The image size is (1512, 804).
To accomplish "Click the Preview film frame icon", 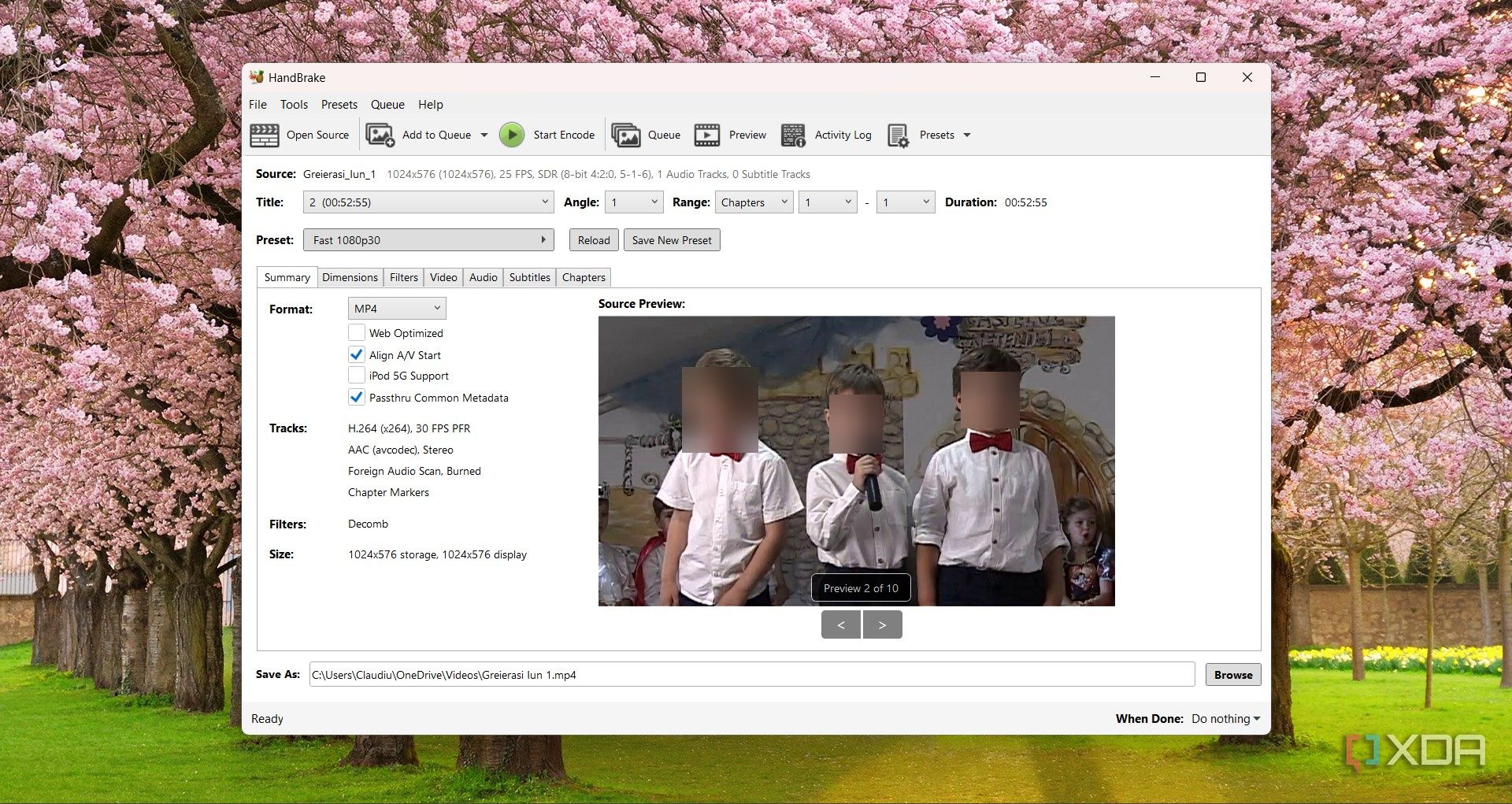I will (x=707, y=135).
